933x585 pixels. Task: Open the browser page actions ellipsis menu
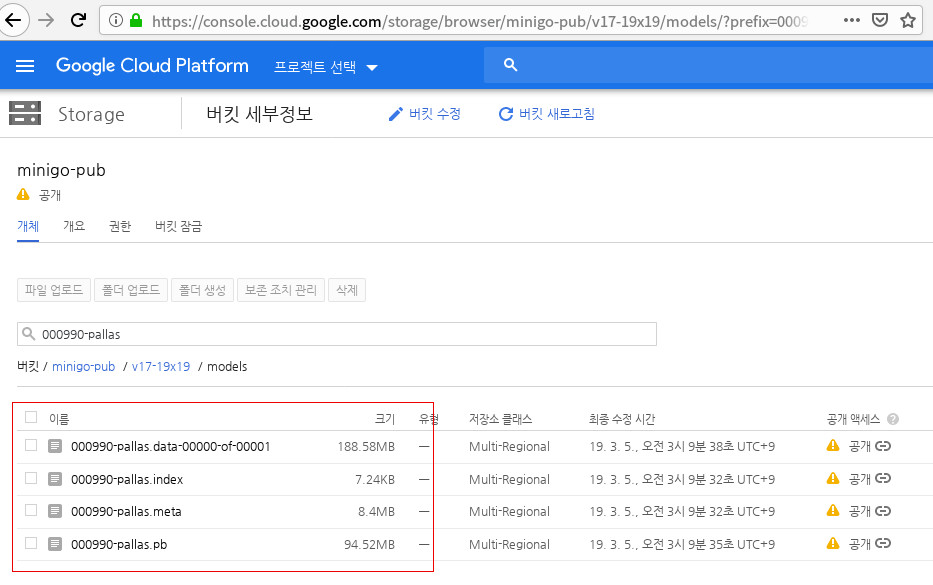[x=851, y=20]
